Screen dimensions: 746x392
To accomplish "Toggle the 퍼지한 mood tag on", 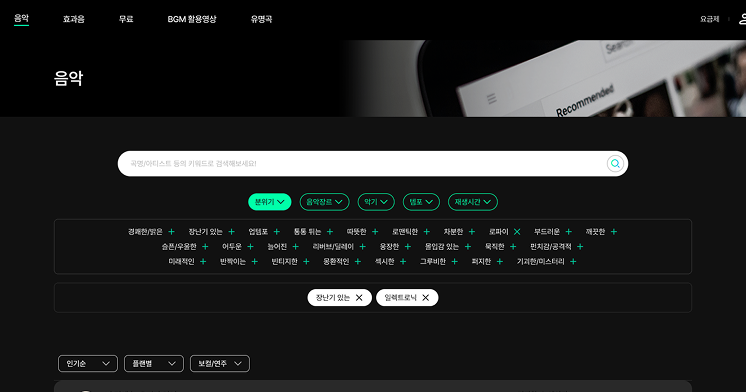I will (x=500, y=262).
